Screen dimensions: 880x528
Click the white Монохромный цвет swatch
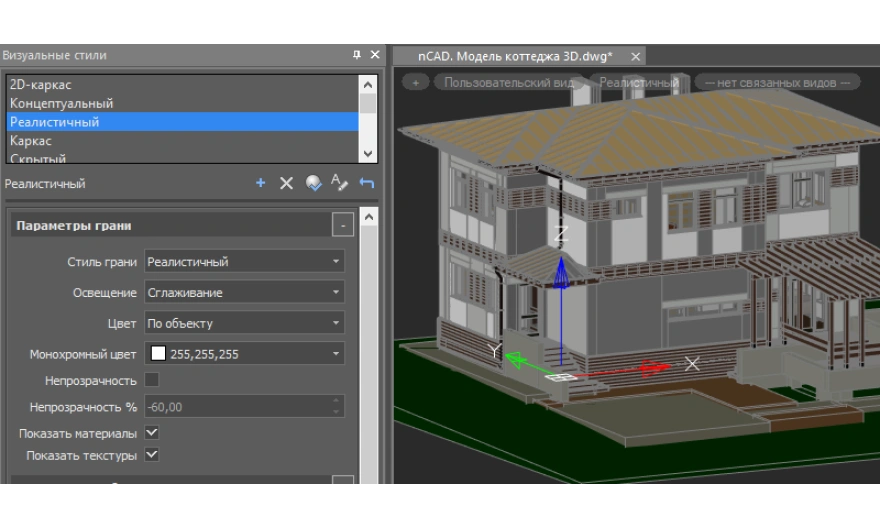pyautogui.click(x=158, y=354)
